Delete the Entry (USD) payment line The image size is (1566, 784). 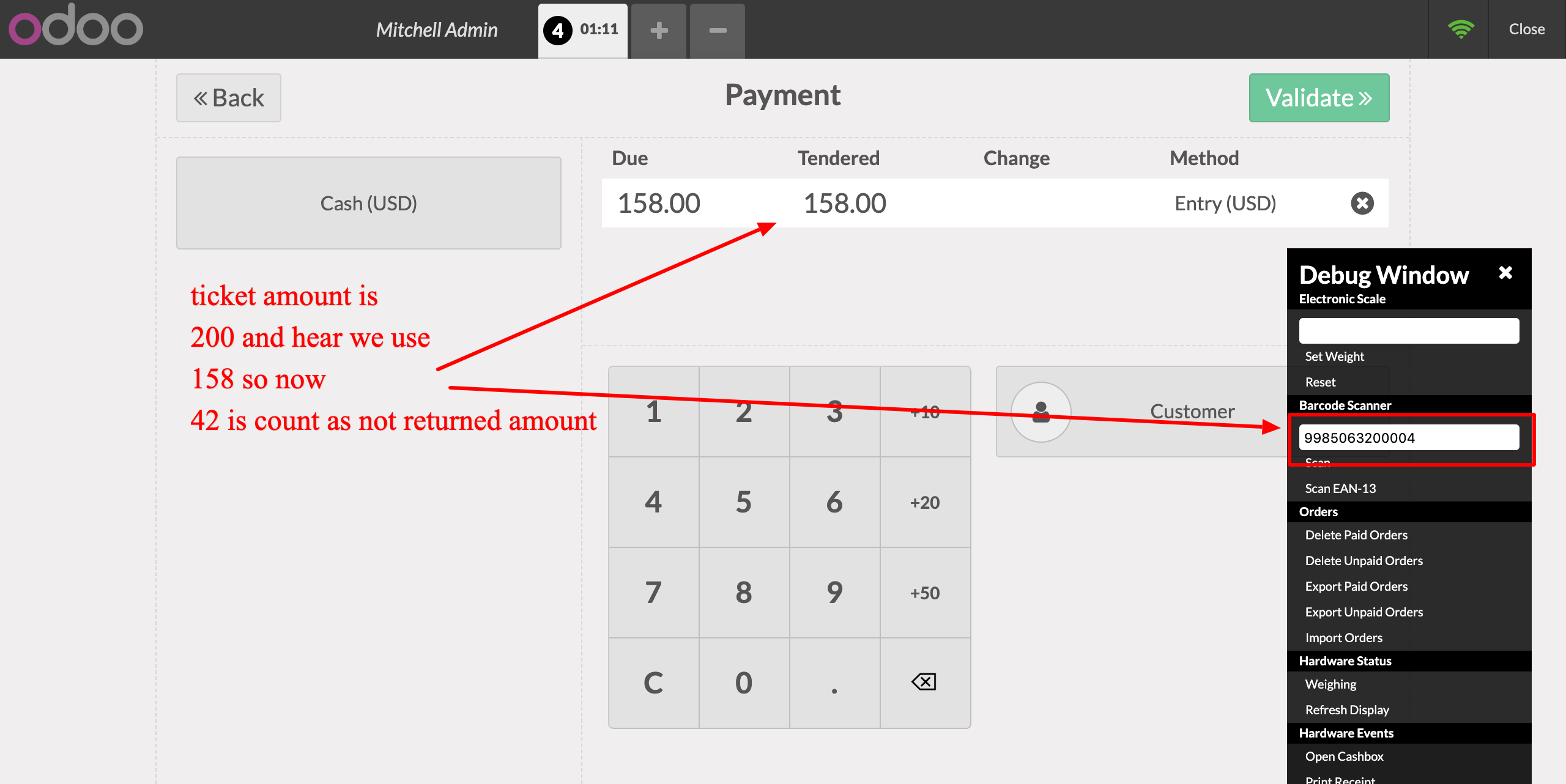(x=1362, y=203)
